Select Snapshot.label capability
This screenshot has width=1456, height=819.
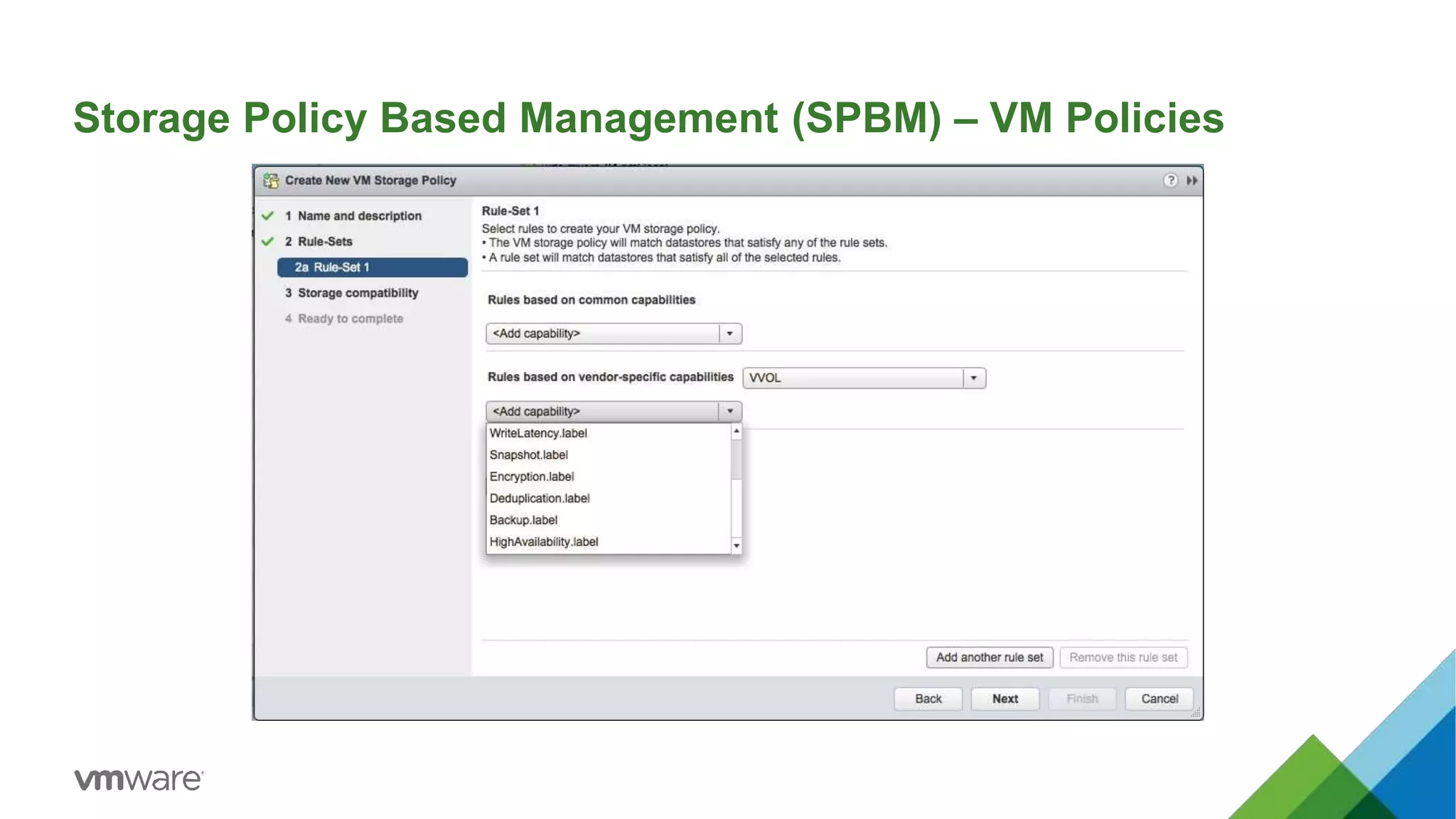pos(528,455)
